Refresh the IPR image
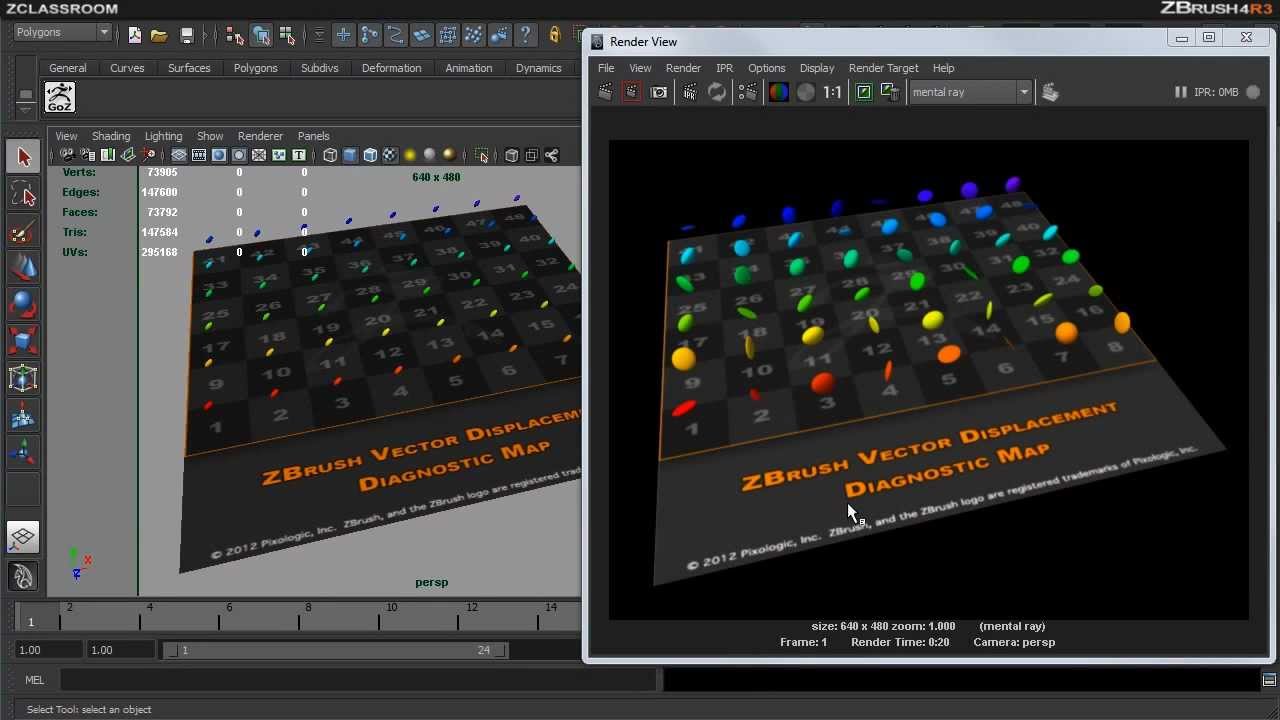 (717, 92)
